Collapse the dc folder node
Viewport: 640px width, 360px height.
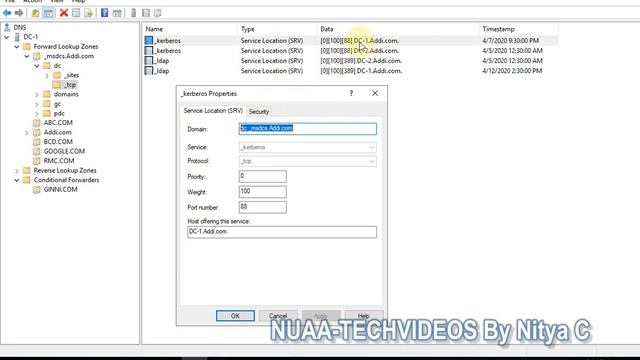point(37,66)
